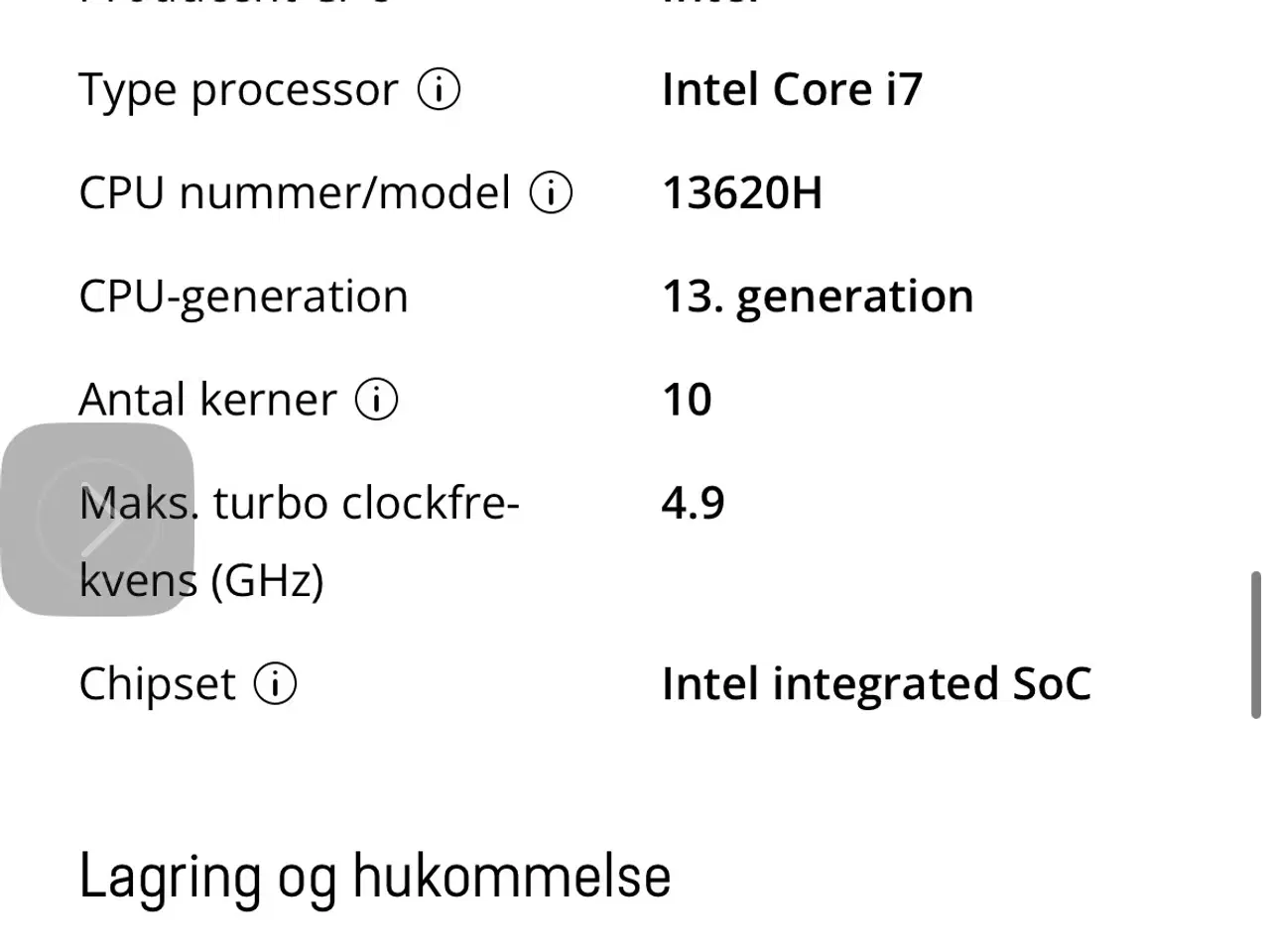Click the Lagring og hukommelse heading
This screenshot has height=952, width=1270.
pos(375,876)
